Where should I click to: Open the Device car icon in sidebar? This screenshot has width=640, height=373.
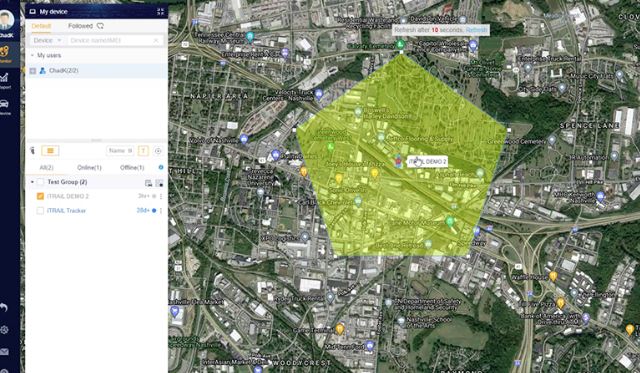pyautogui.click(x=4, y=107)
